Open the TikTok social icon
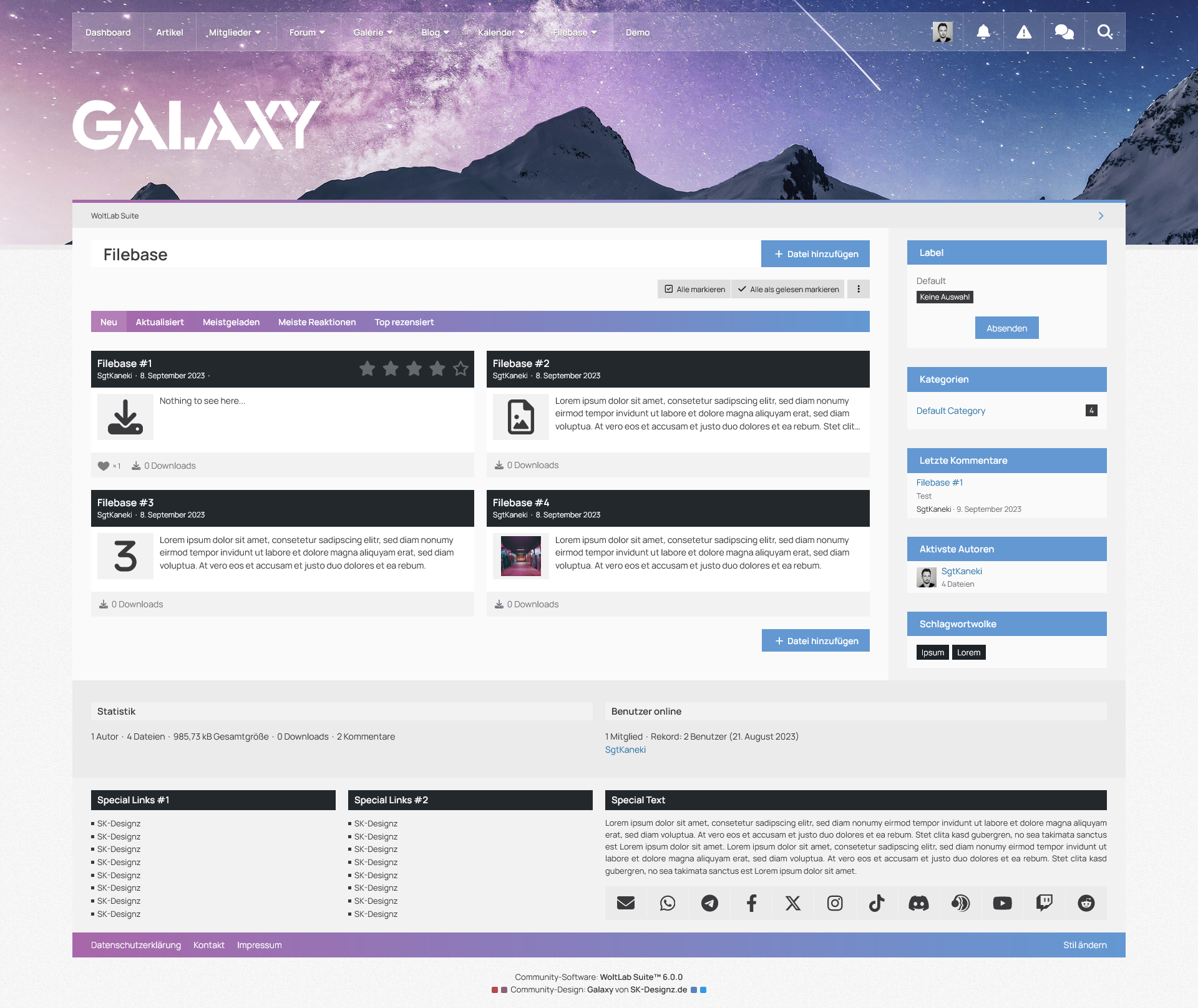The height and width of the screenshot is (1008, 1198). [x=877, y=903]
